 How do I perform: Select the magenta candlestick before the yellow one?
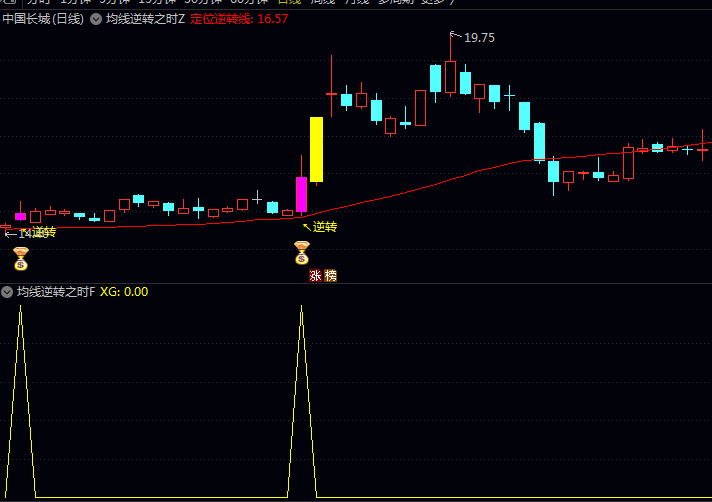(x=302, y=194)
